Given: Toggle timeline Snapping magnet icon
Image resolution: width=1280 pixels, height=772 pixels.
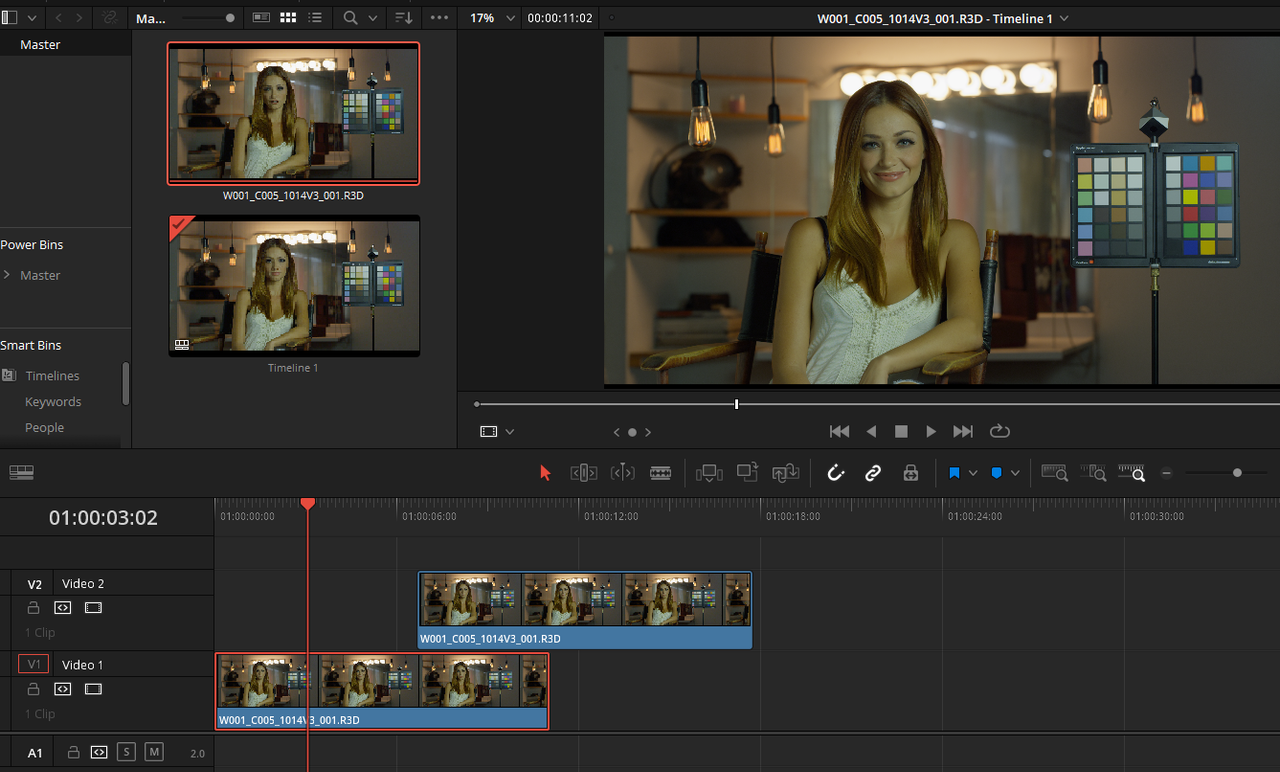Looking at the screenshot, I should 836,473.
